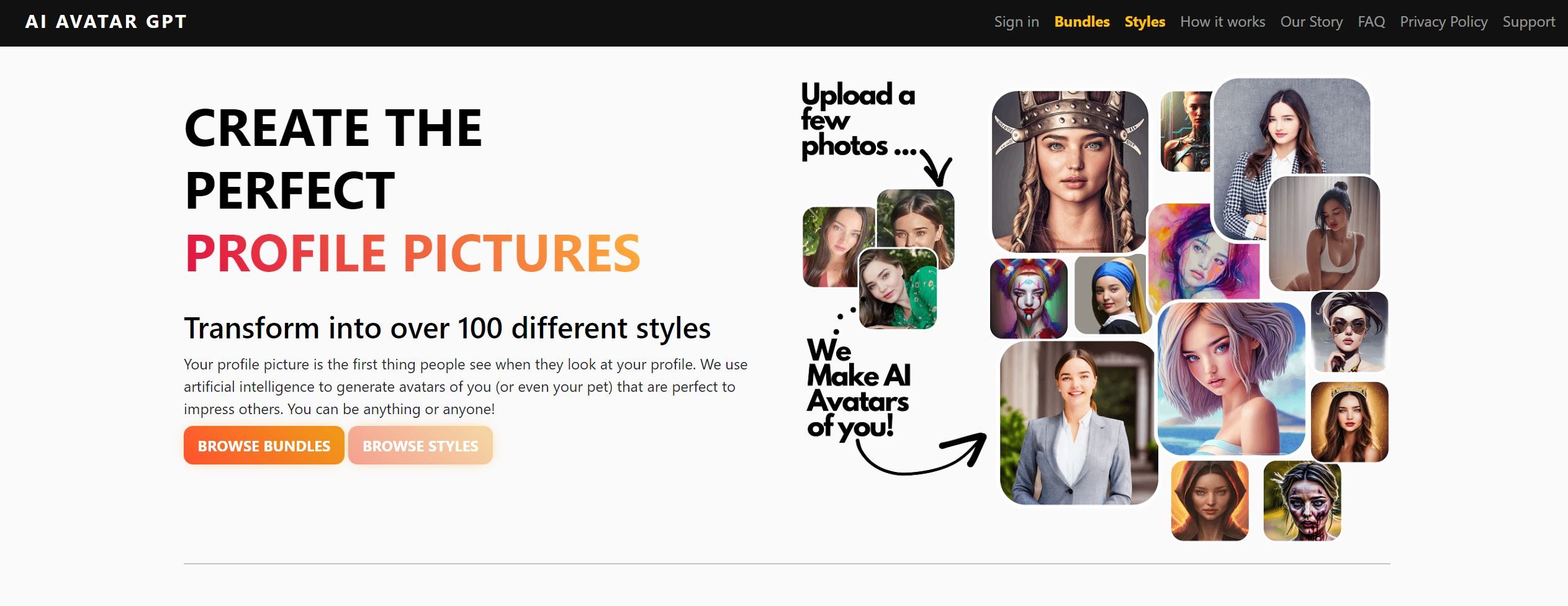The image size is (1568, 606).
Task: Open How it works link
Action: (1222, 22)
